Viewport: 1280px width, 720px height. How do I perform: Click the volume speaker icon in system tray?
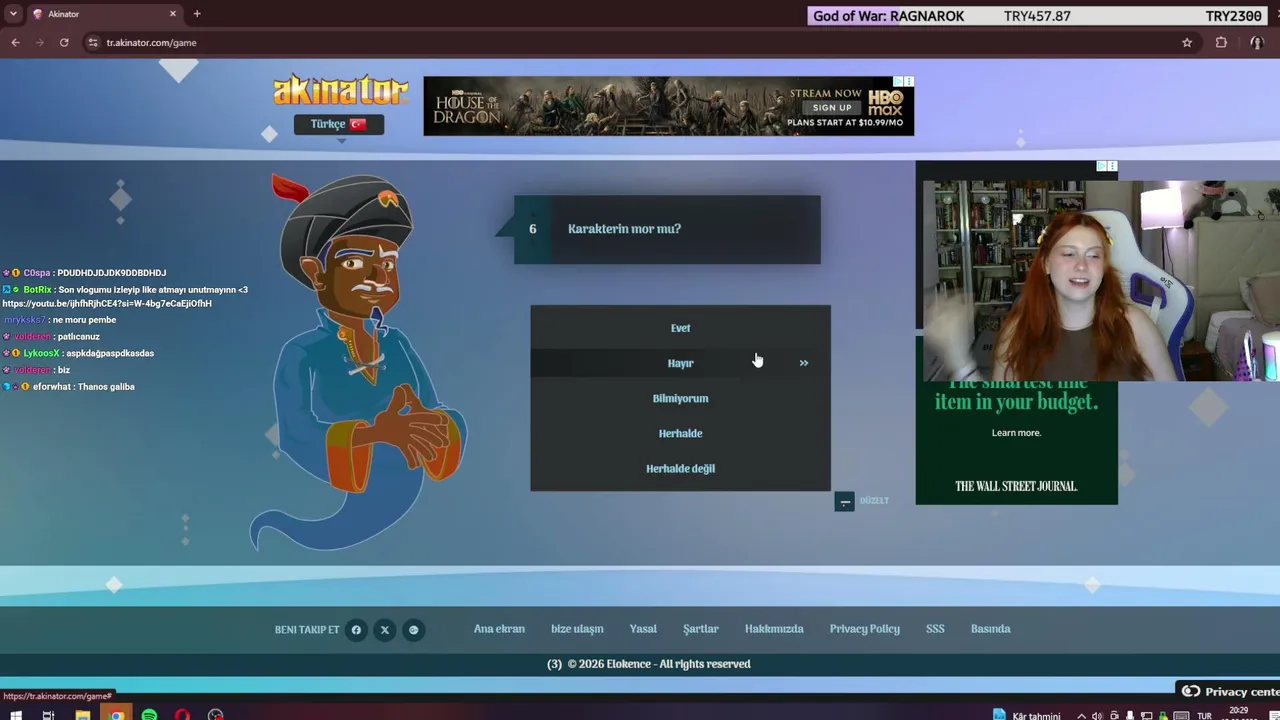pos(1098,716)
